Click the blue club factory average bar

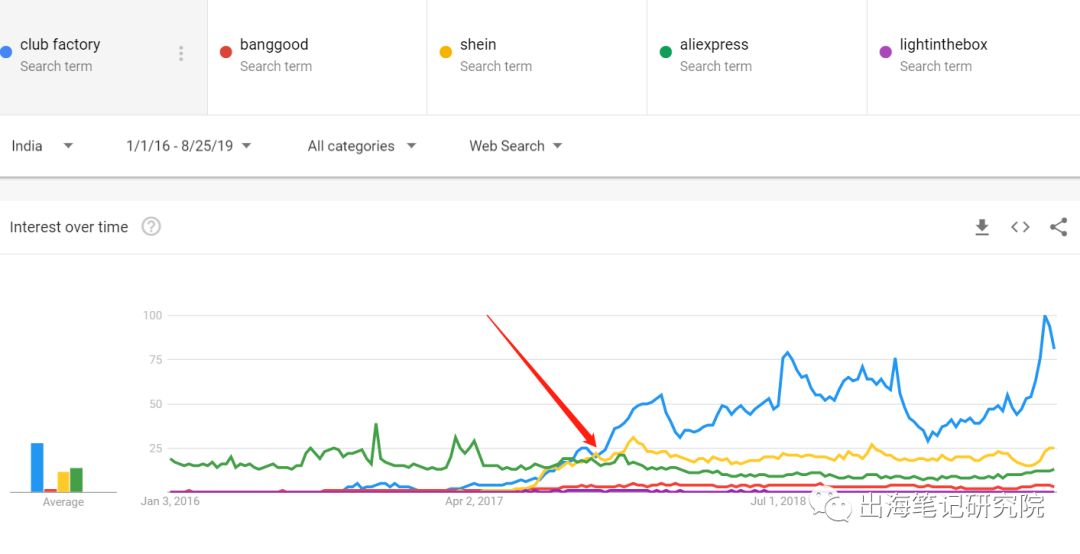[37, 467]
